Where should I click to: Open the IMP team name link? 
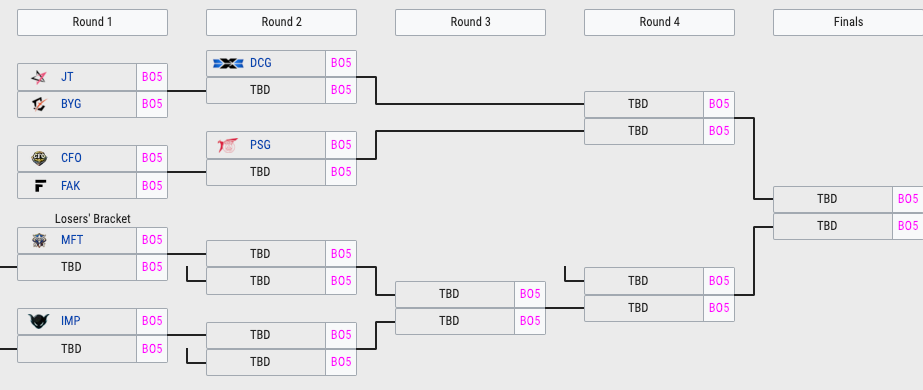pos(71,321)
